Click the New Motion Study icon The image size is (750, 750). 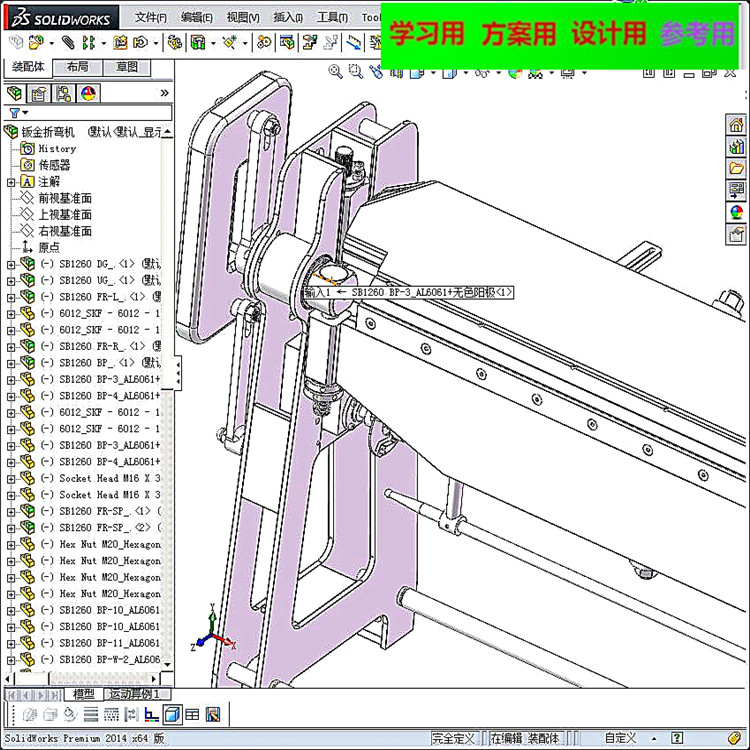point(263,43)
